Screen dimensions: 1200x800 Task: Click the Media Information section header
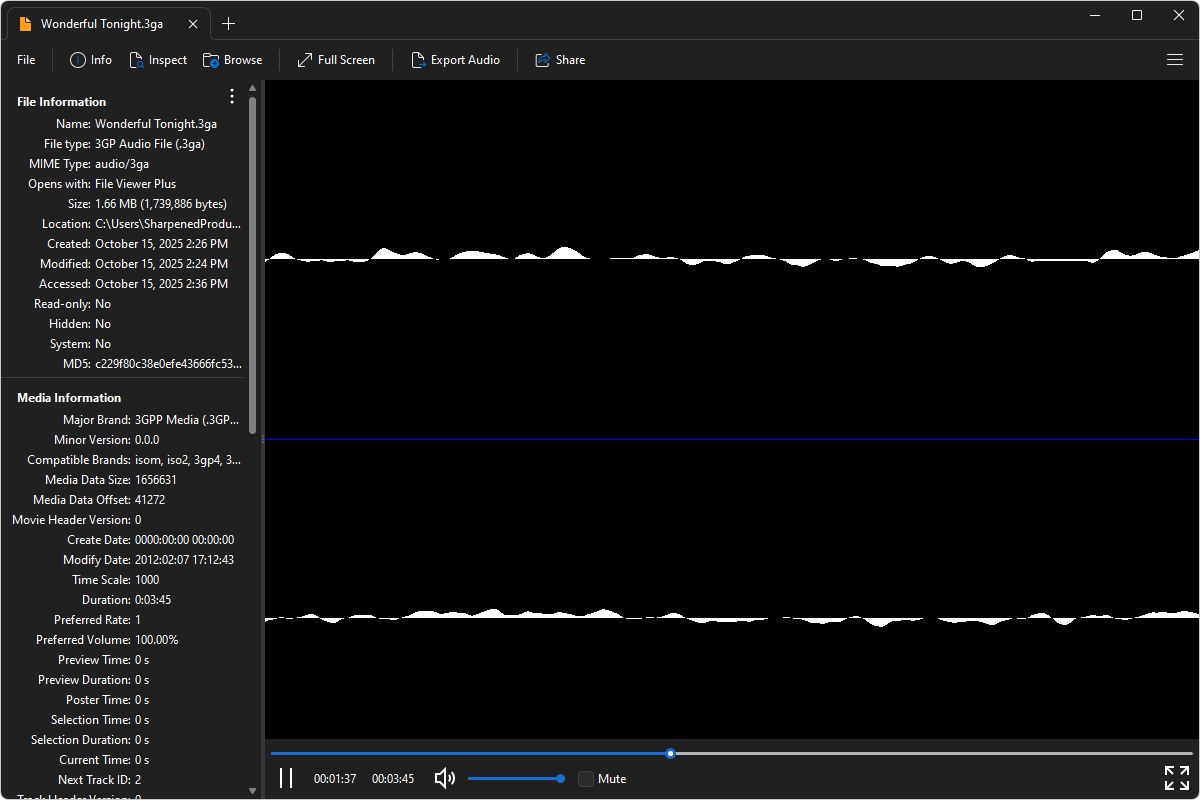pyautogui.click(x=69, y=398)
